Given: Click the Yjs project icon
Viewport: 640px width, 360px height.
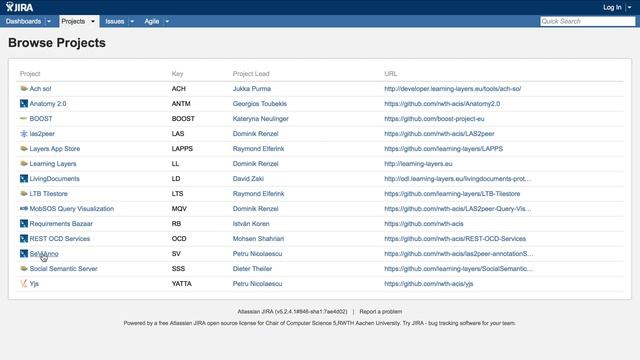Looking at the screenshot, I should [24, 284].
